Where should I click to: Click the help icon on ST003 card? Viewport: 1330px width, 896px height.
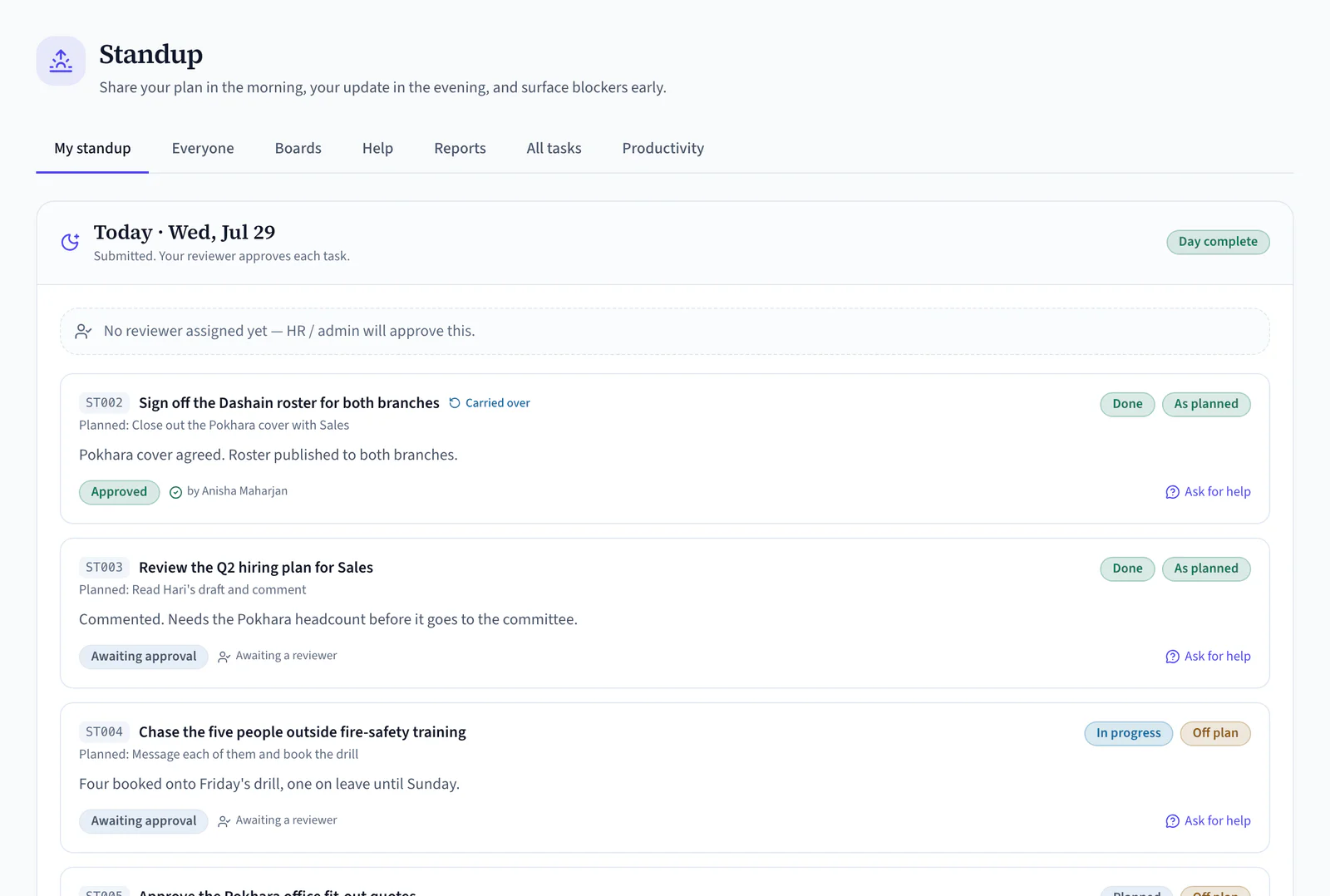1172,657
